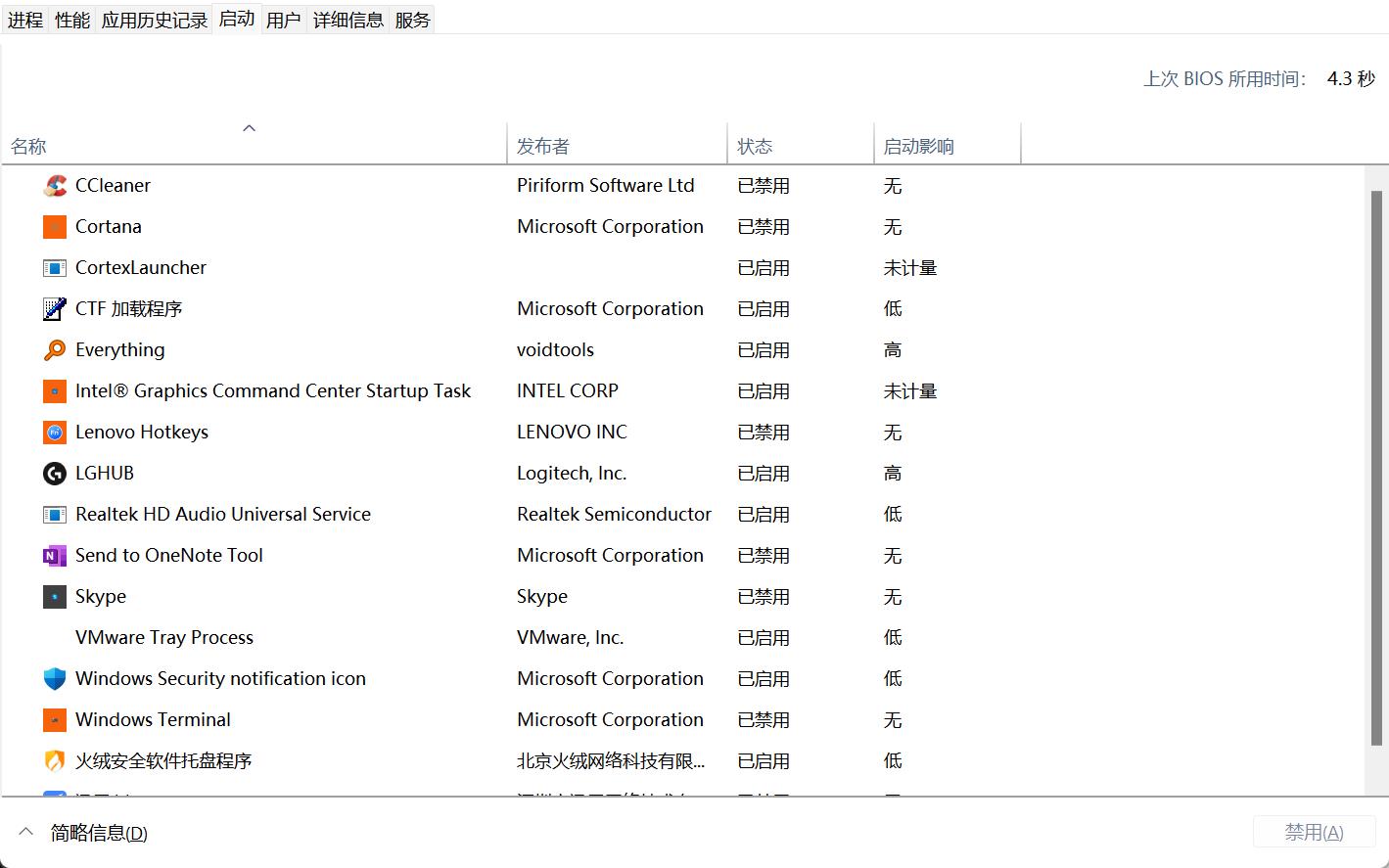Select the Send to OneNote Tool entry
Image resolution: width=1389 pixels, height=868 pixels.
pyautogui.click(x=169, y=555)
